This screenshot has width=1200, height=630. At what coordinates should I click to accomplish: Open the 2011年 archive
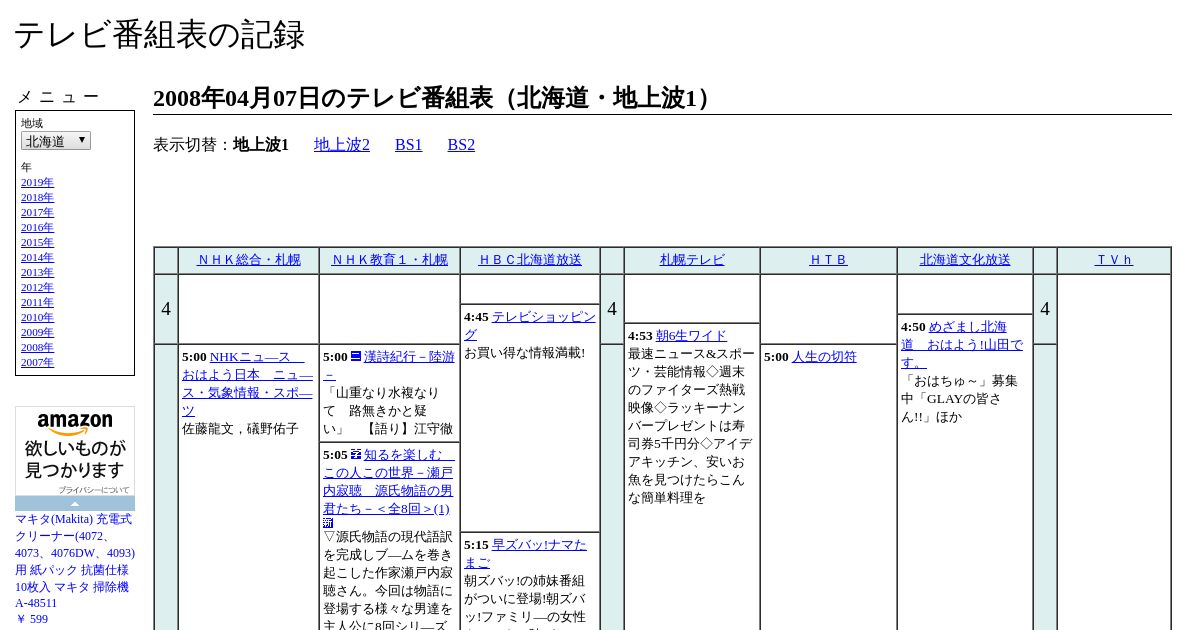pyautogui.click(x=37, y=303)
